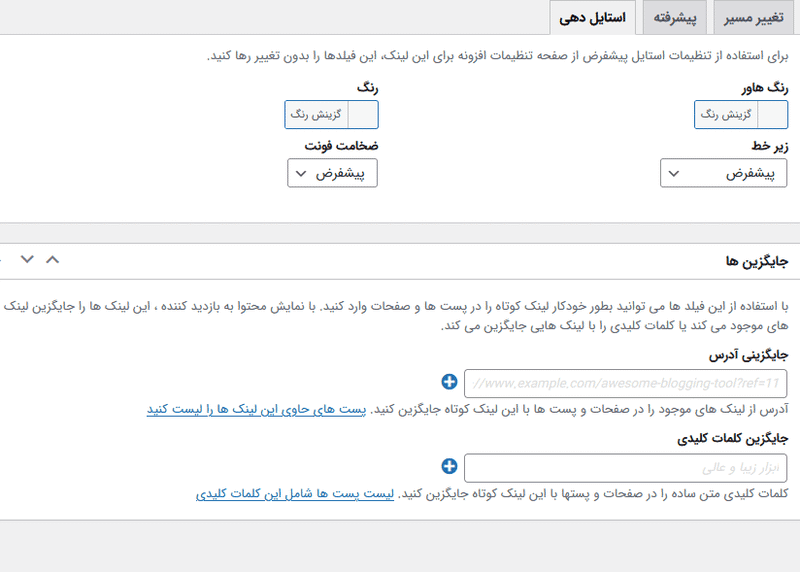Add another جایگزینی آدرس URL with plus icon

click(449, 382)
